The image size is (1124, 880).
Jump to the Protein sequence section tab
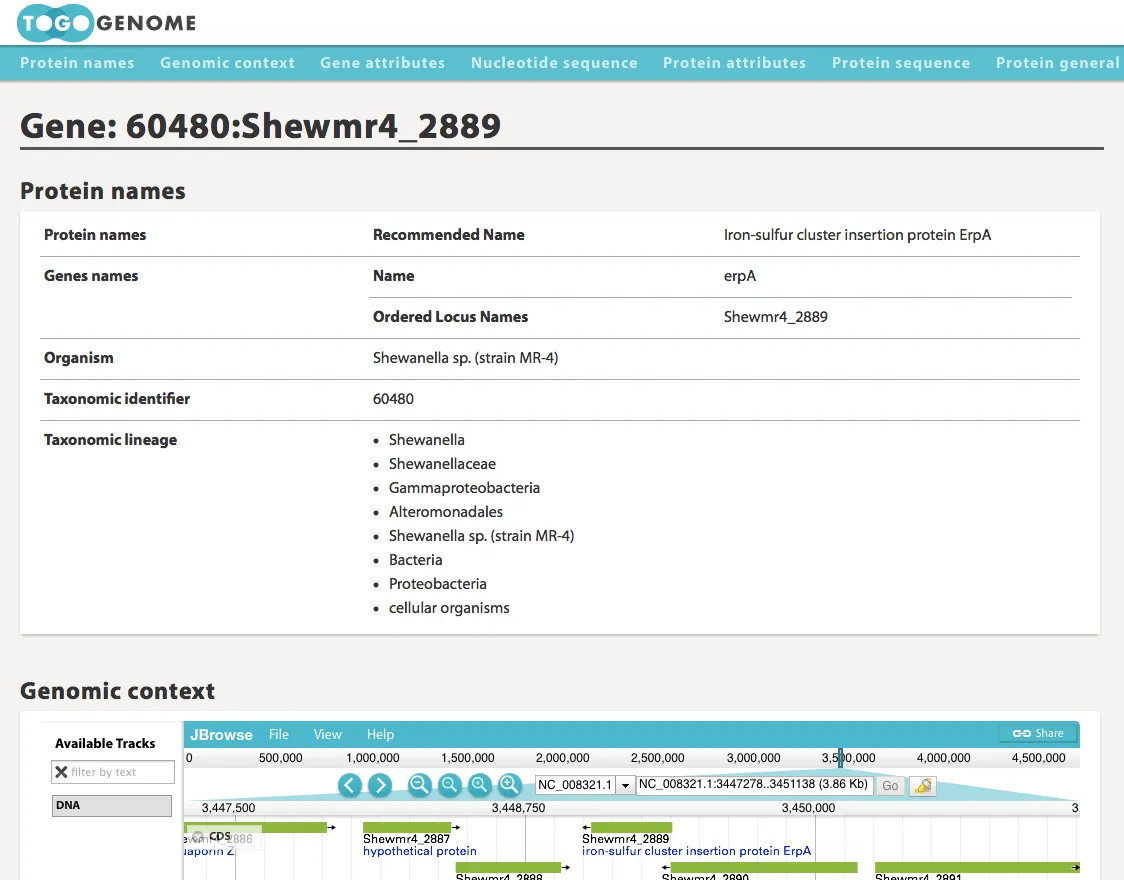click(x=901, y=63)
